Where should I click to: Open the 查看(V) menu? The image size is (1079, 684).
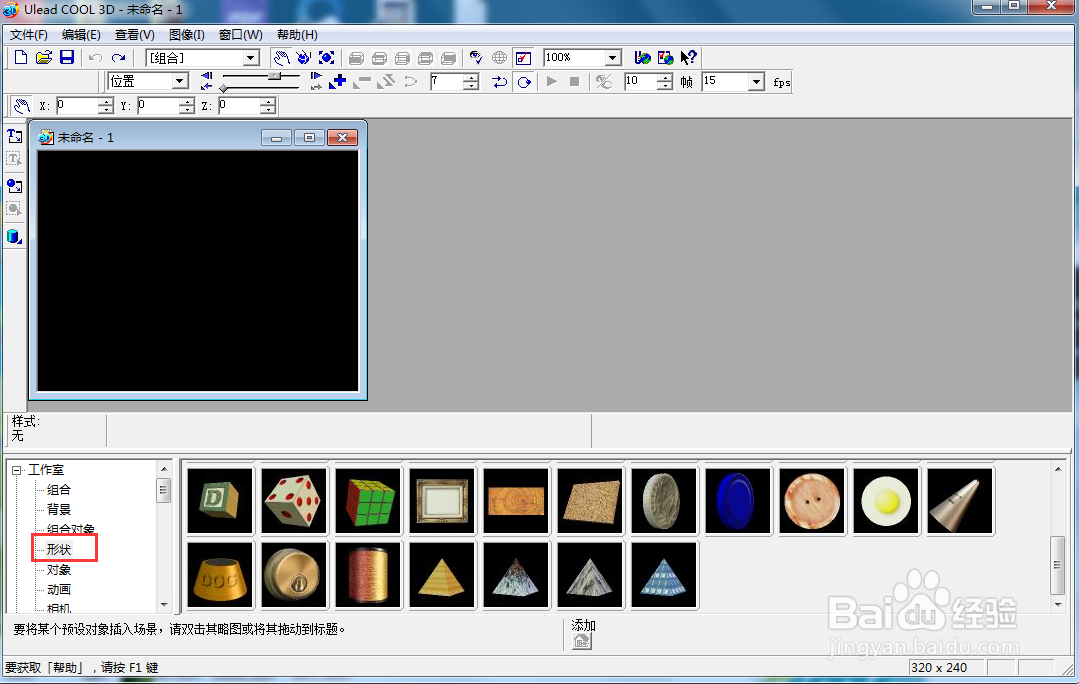pos(134,34)
